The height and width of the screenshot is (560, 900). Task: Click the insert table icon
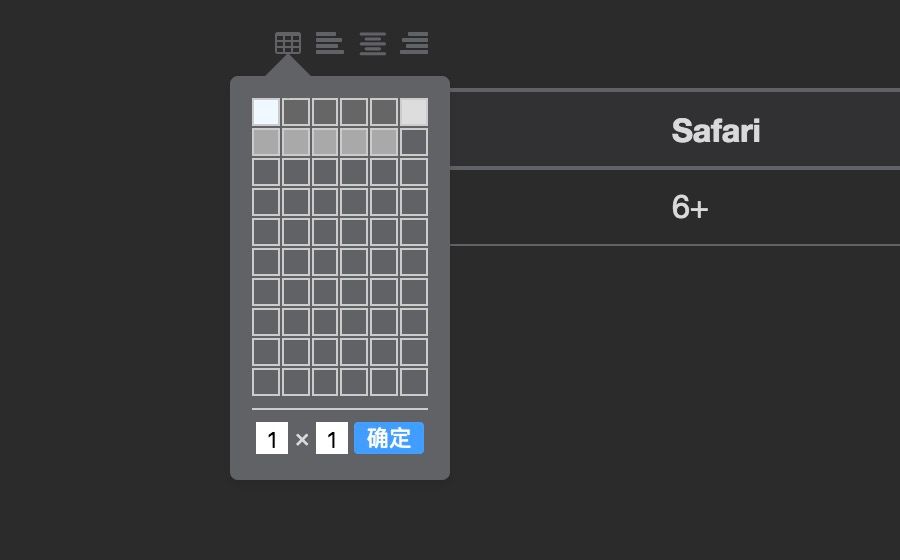click(x=288, y=43)
